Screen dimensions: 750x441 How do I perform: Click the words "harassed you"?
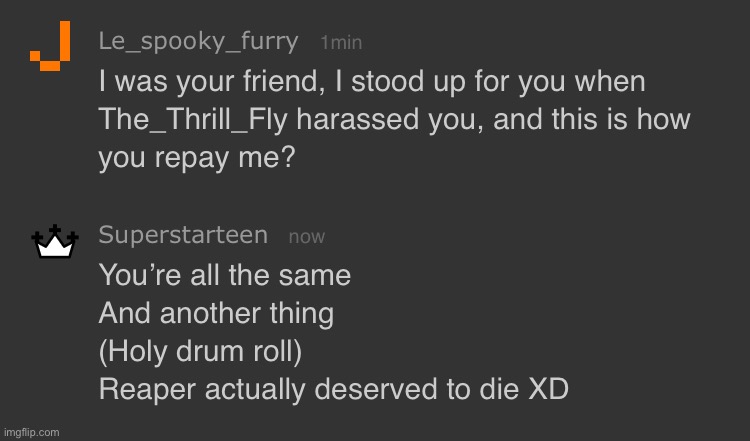pyautogui.click(x=391, y=119)
